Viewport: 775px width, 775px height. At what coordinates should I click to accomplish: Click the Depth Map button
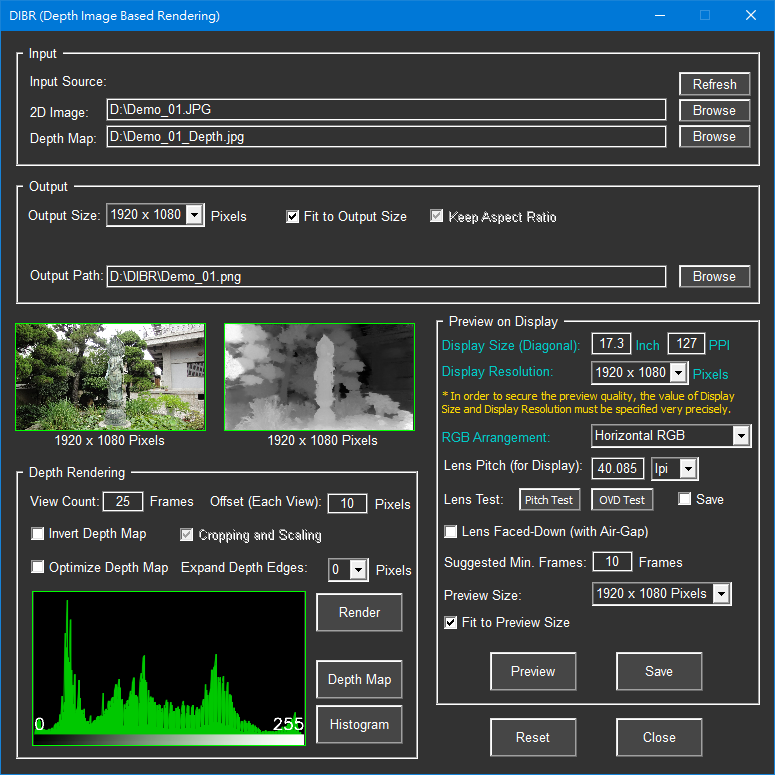(x=359, y=679)
